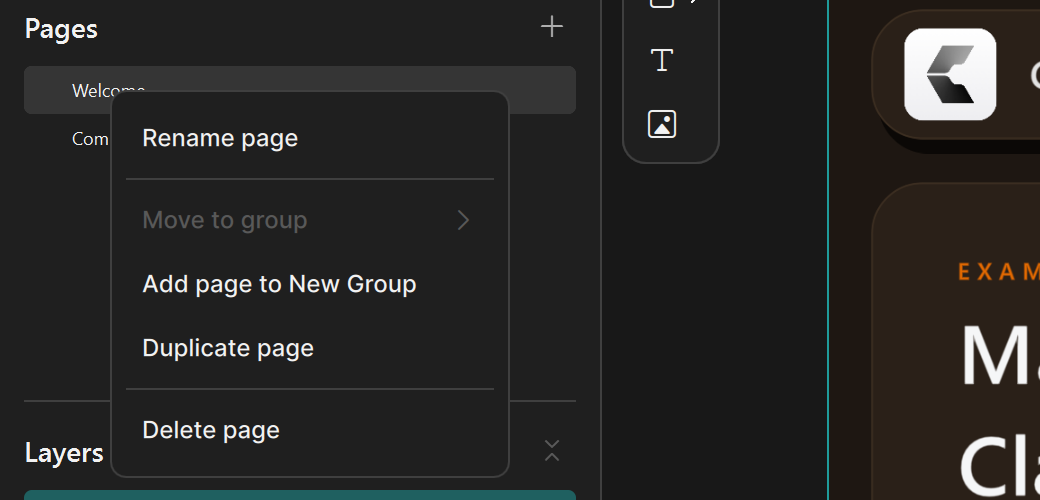Click the Pages panel heading

61,29
